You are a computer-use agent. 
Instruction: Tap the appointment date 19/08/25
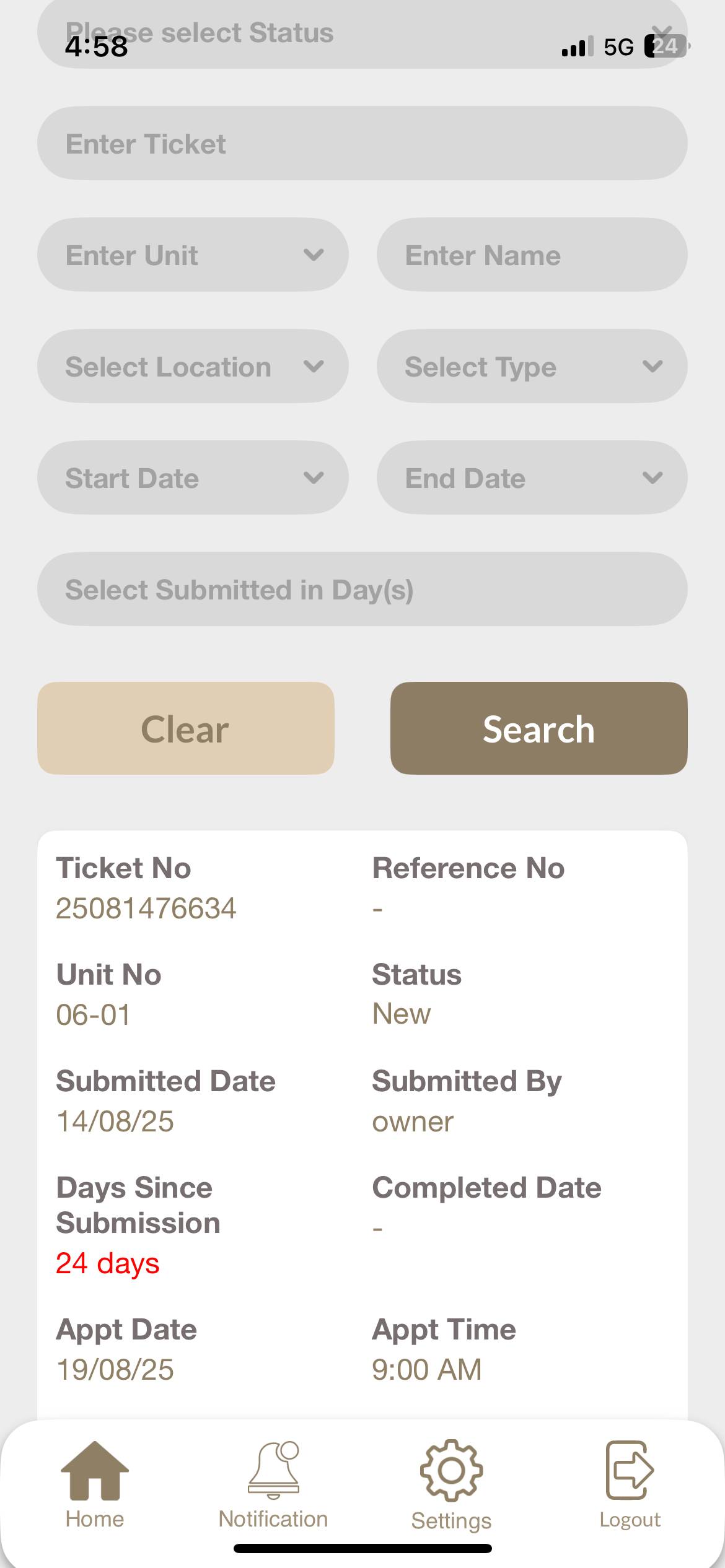[x=115, y=1370]
